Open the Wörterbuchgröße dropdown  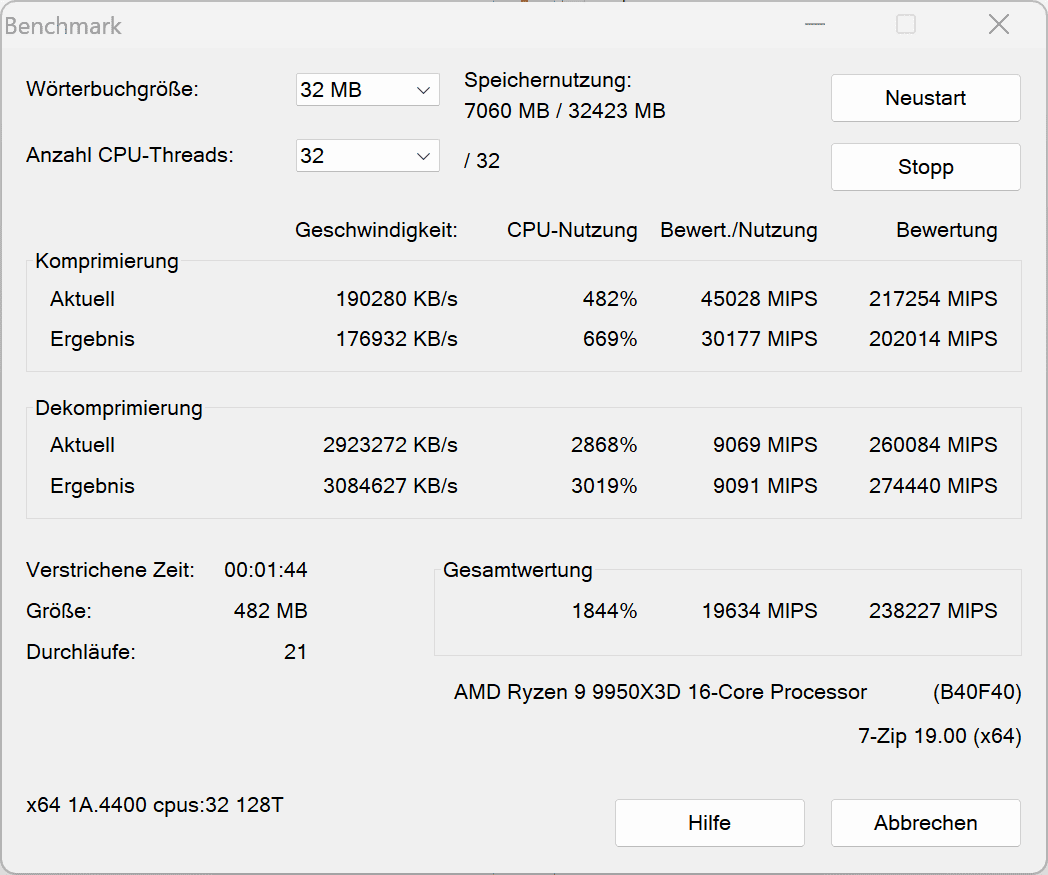coord(367,89)
